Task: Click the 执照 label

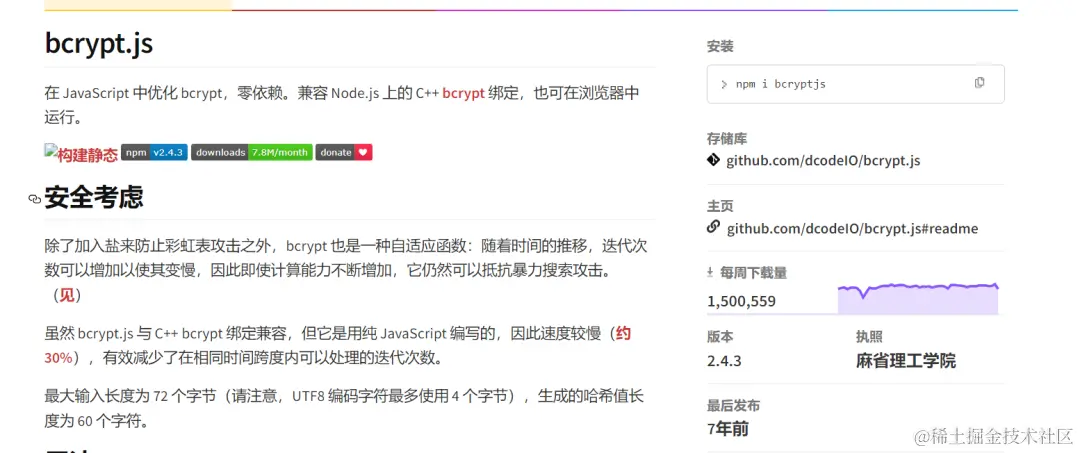Action: coord(869,337)
